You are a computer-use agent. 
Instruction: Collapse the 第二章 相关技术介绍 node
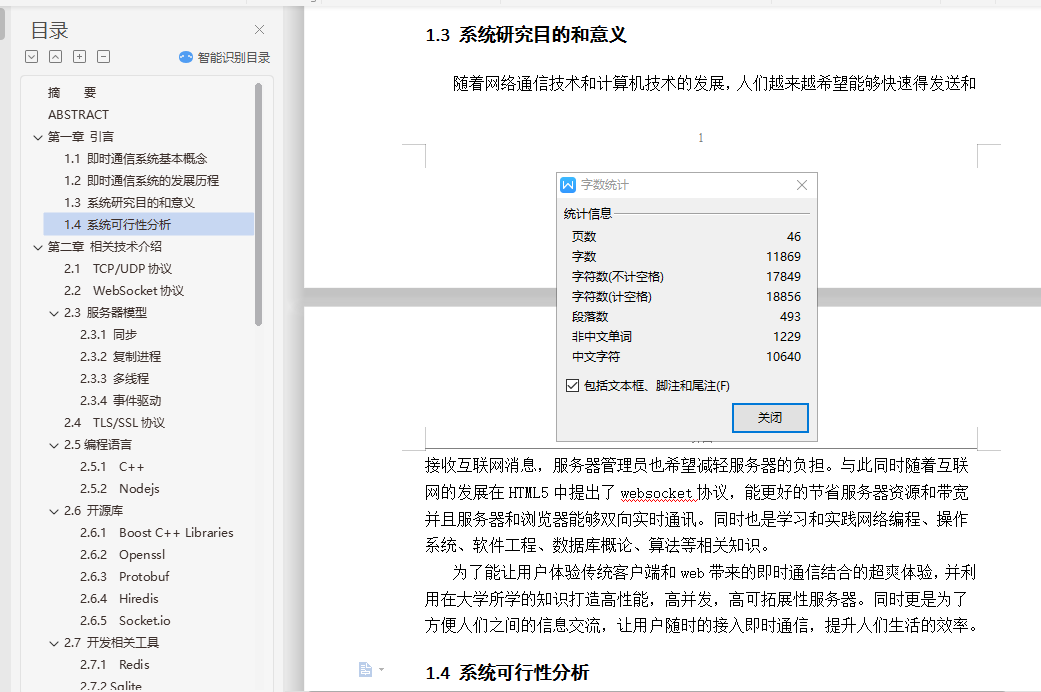point(38,247)
